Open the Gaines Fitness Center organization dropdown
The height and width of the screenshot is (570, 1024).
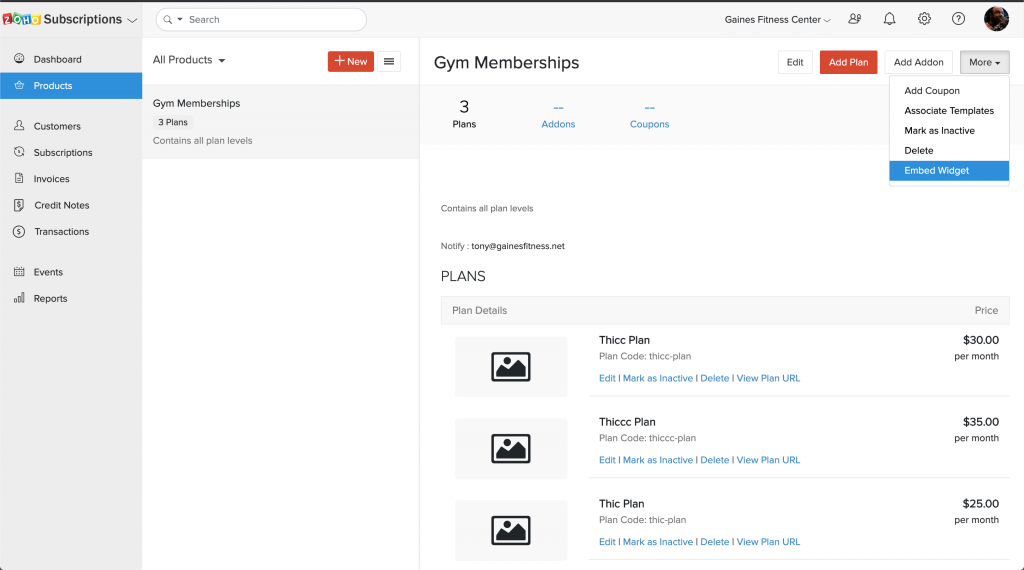[778, 20]
